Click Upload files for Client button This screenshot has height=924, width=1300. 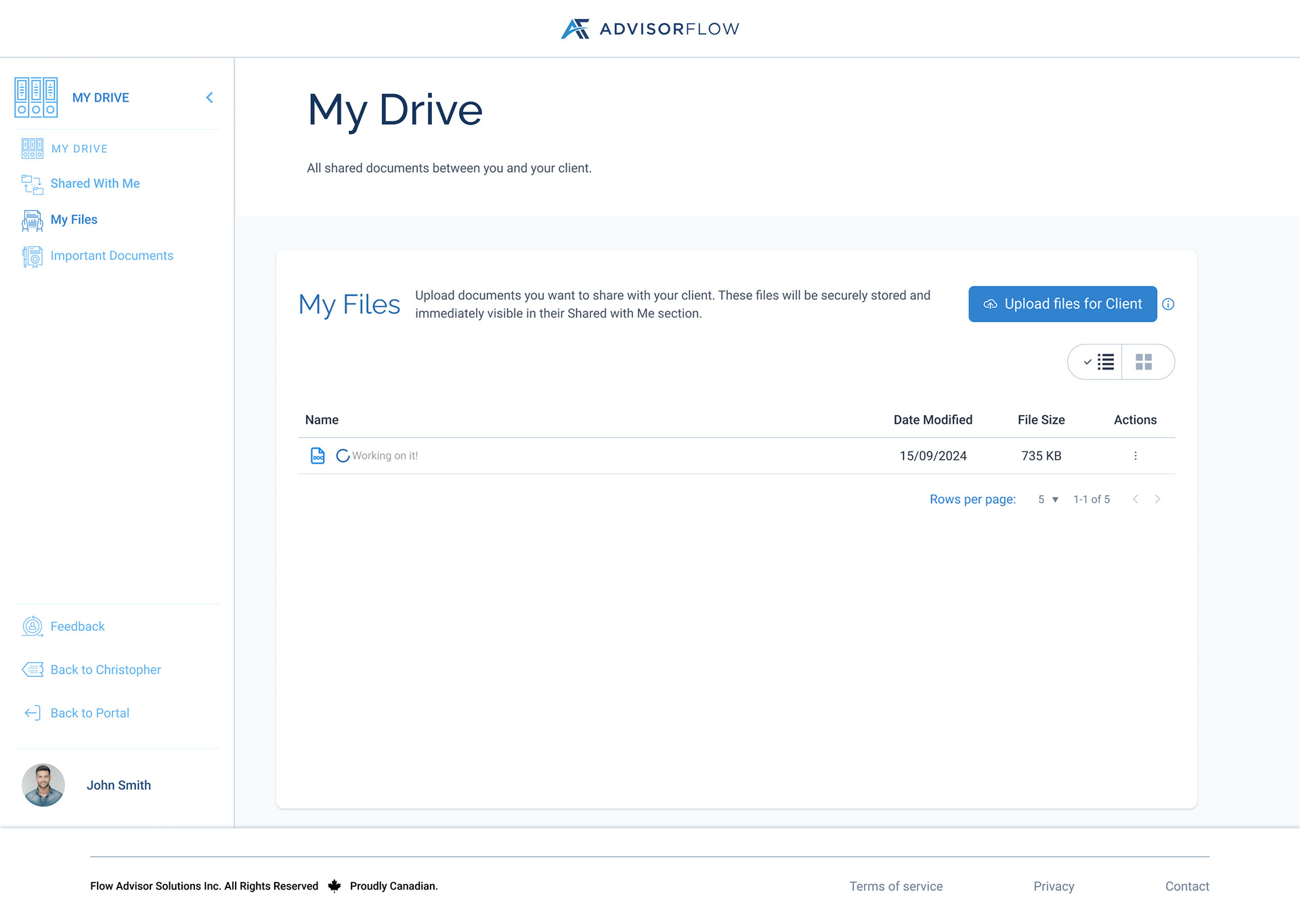click(1061, 304)
